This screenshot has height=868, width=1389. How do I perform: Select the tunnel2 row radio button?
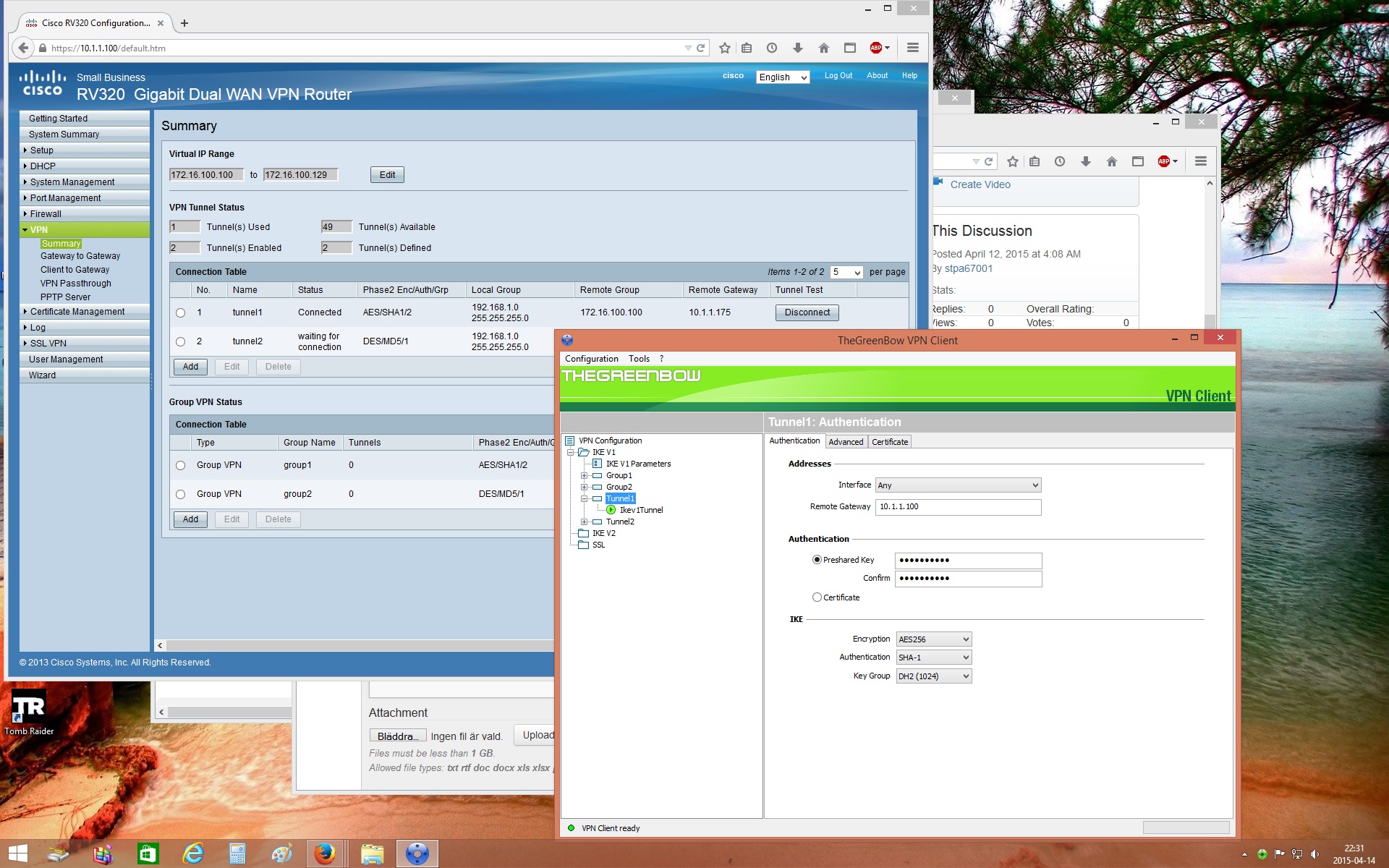pos(180,341)
